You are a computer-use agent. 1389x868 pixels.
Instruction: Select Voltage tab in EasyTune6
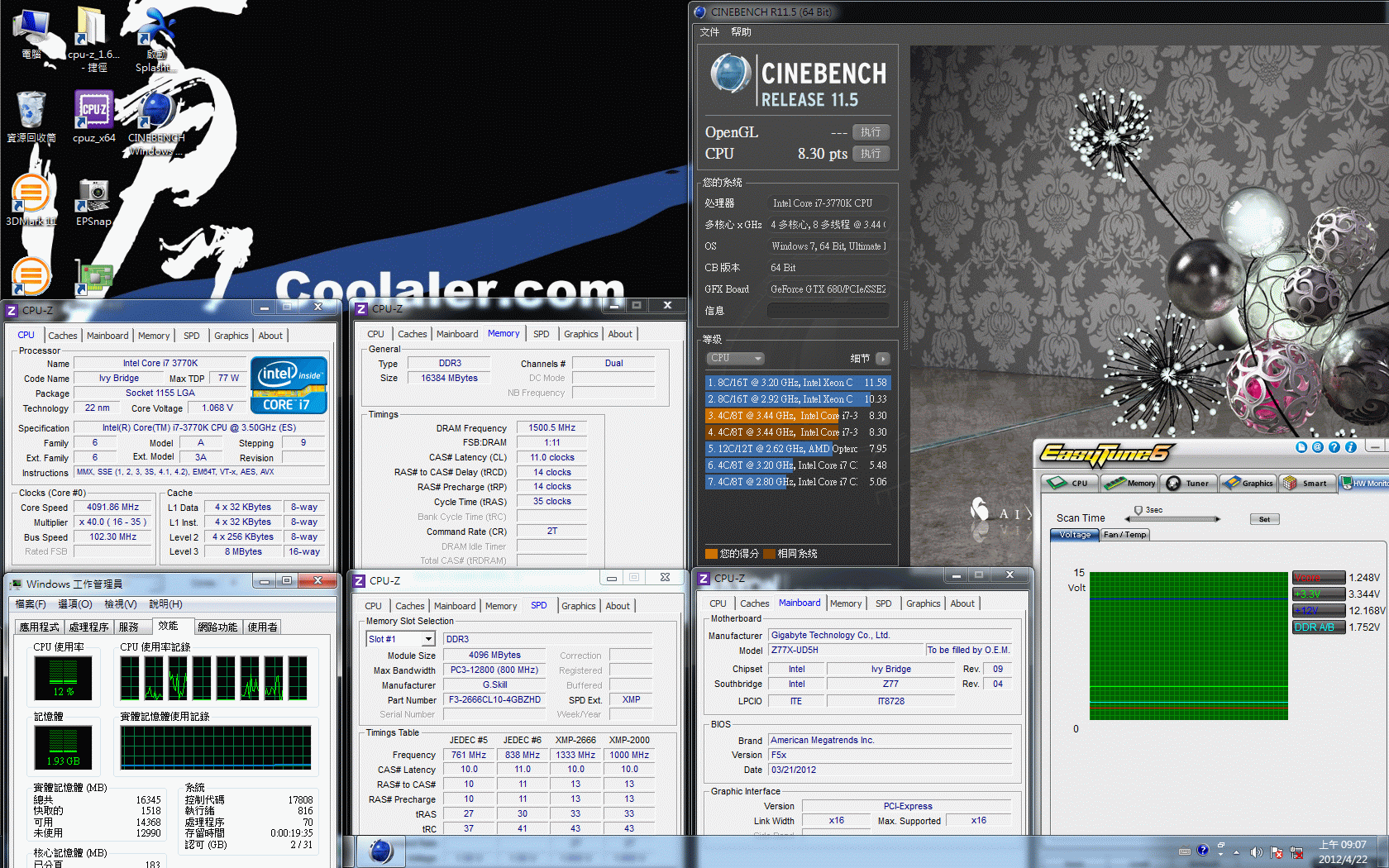1075,535
